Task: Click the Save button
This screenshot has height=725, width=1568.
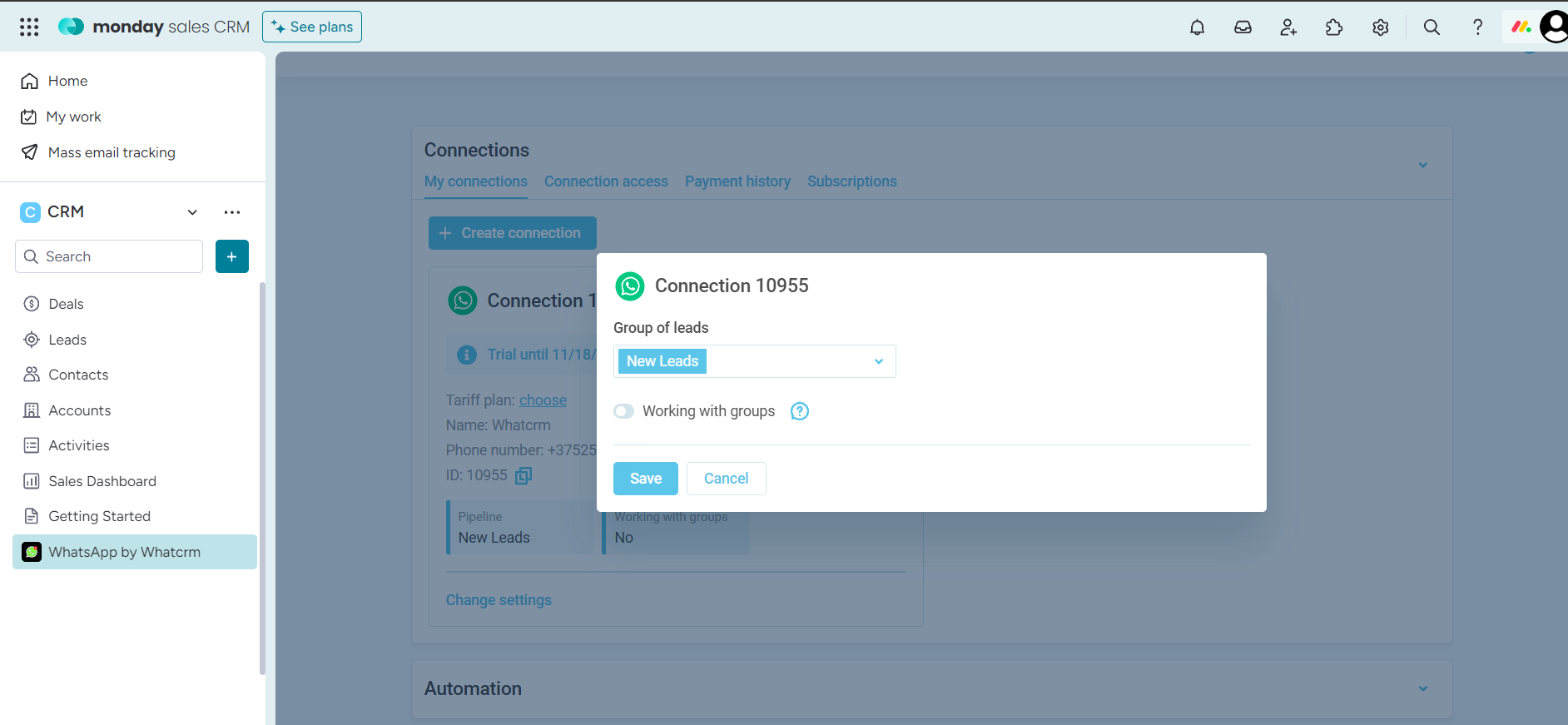Action: [645, 479]
